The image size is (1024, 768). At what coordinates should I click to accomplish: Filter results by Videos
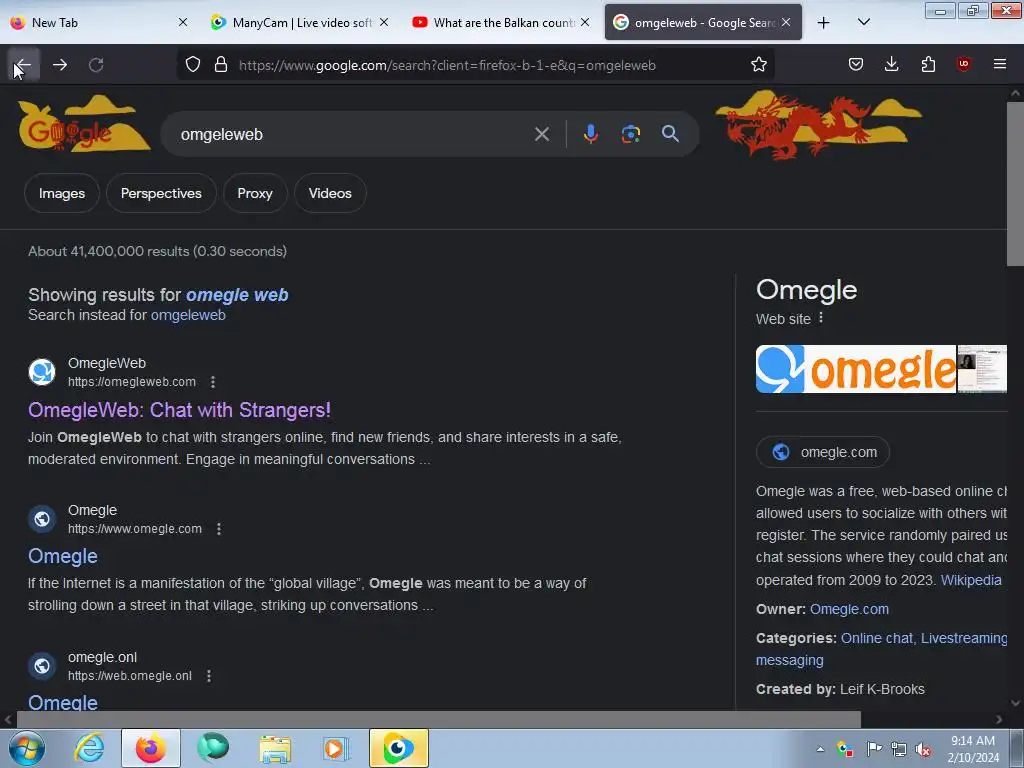coord(330,193)
